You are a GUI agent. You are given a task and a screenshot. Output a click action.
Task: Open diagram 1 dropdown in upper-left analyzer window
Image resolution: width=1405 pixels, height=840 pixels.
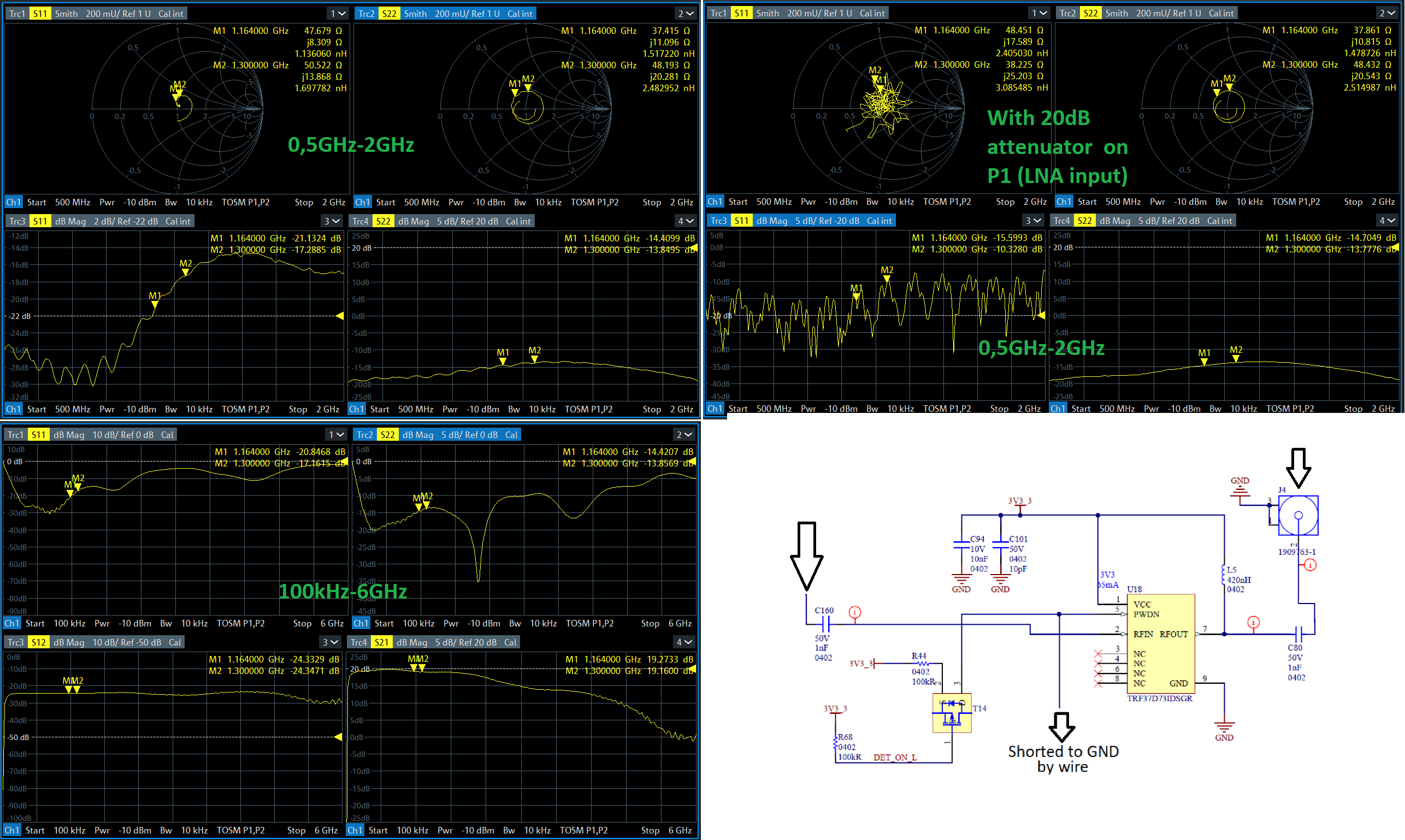[x=339, y=14]
